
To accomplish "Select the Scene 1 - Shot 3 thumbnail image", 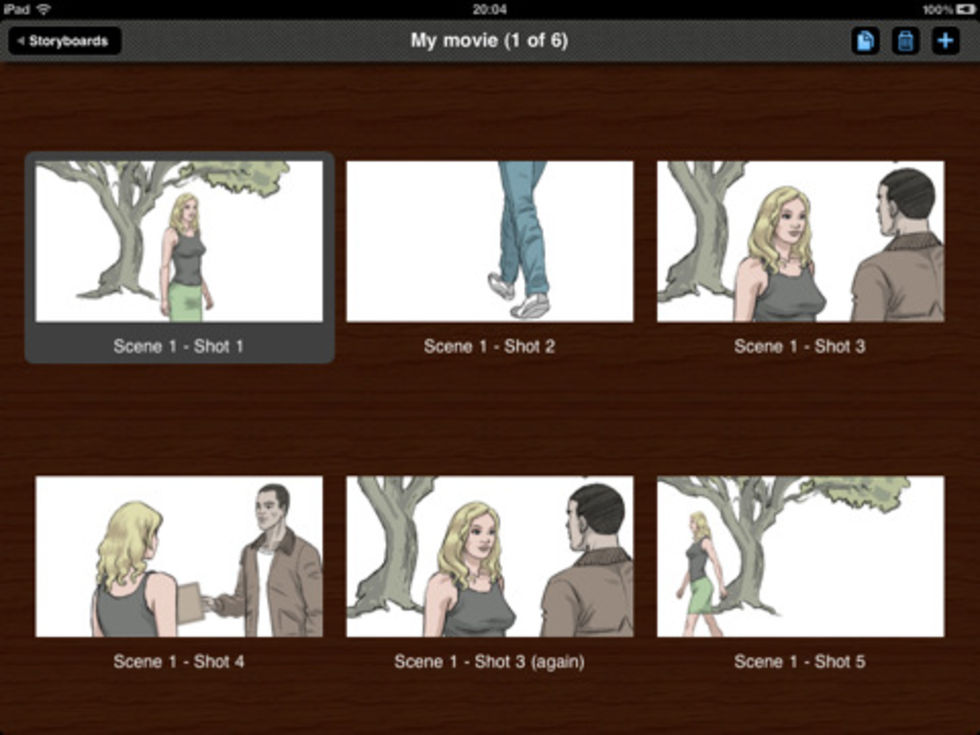I will (800, 241).
